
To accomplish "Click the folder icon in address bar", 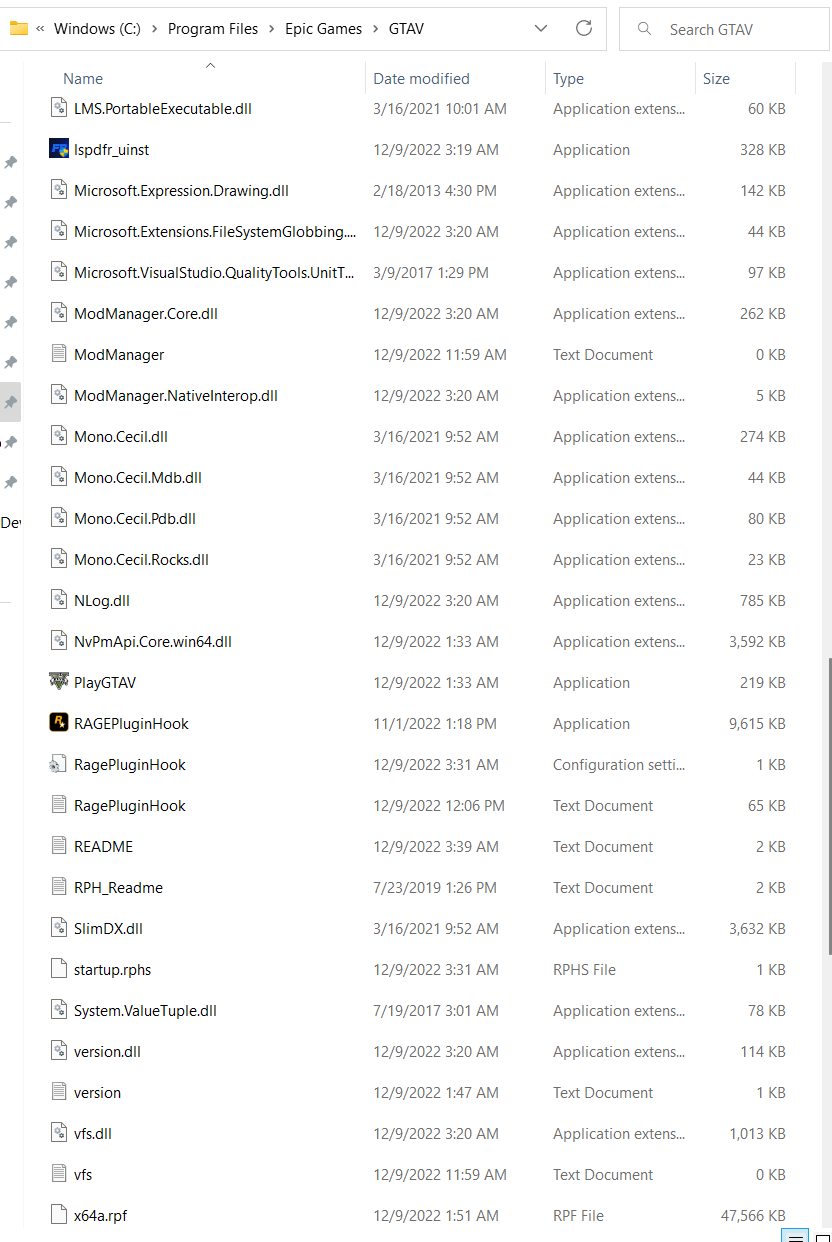I will click(x=18, y=28).
